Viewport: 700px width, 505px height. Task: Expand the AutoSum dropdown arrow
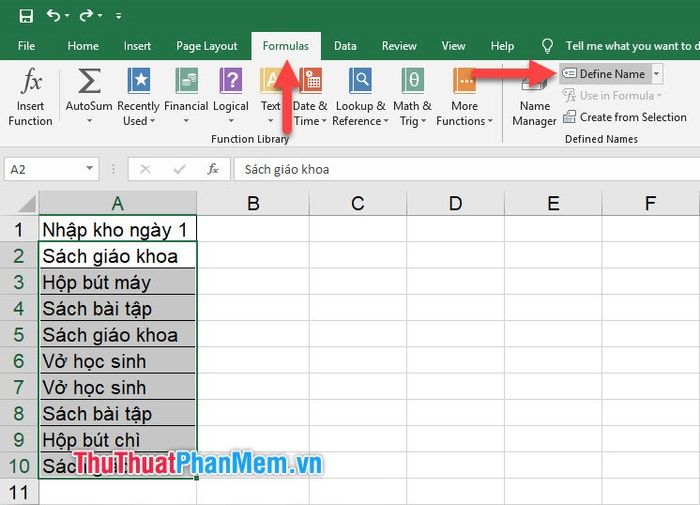tap(89, 121)
